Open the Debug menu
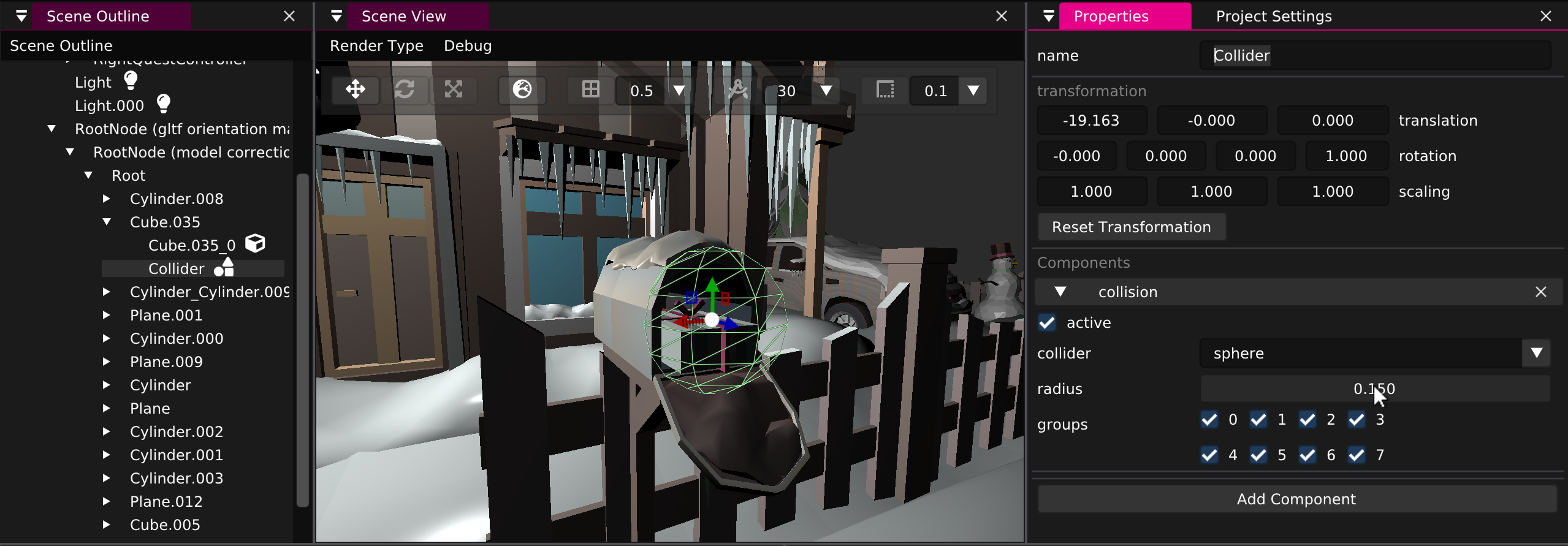1568x546 pixels. [x=468, y=45]
